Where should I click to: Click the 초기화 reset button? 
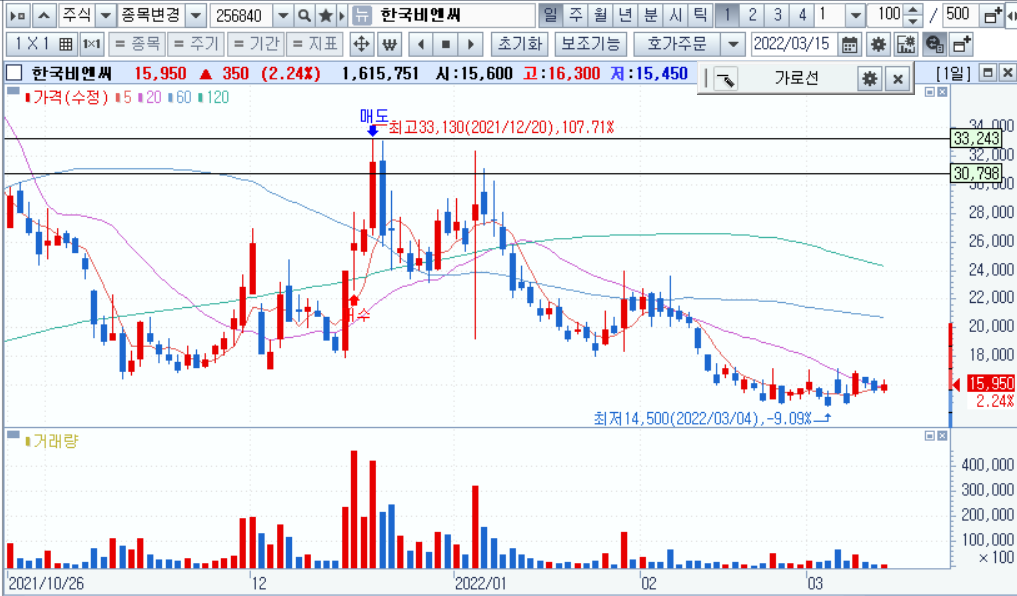tap(520, 44)
